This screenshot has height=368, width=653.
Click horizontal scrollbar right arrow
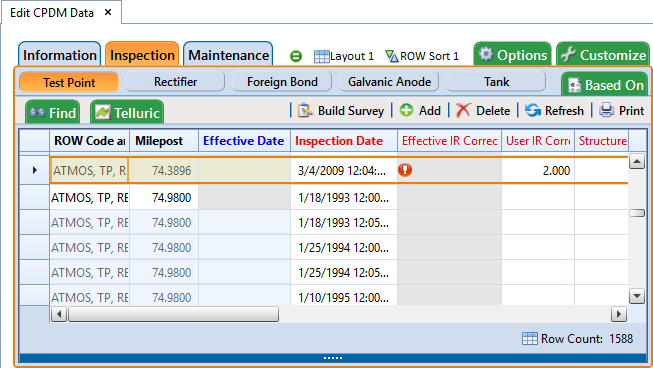tap(619, 314)
